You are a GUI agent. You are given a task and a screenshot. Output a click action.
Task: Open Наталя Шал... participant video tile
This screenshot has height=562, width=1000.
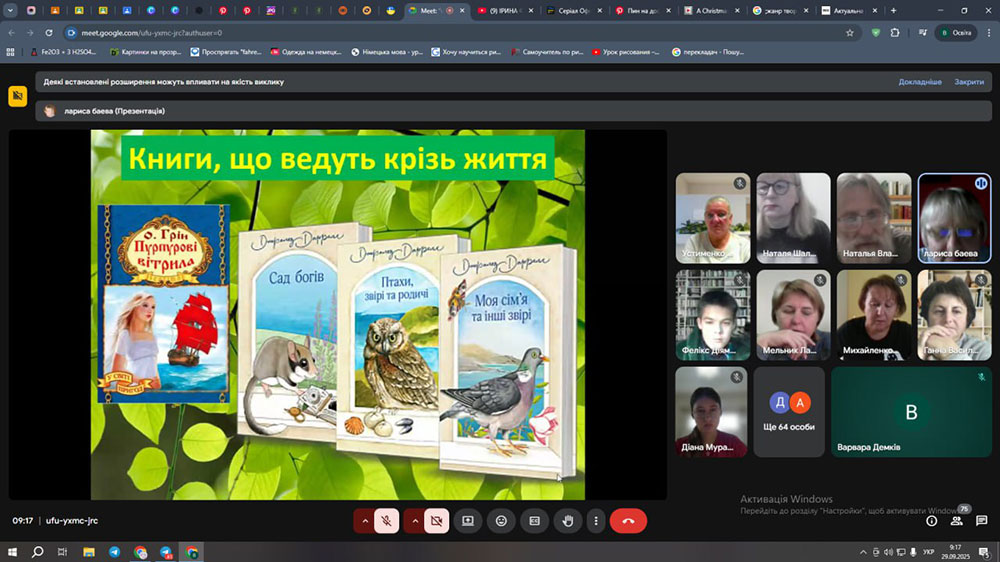[x=793, y=218]
